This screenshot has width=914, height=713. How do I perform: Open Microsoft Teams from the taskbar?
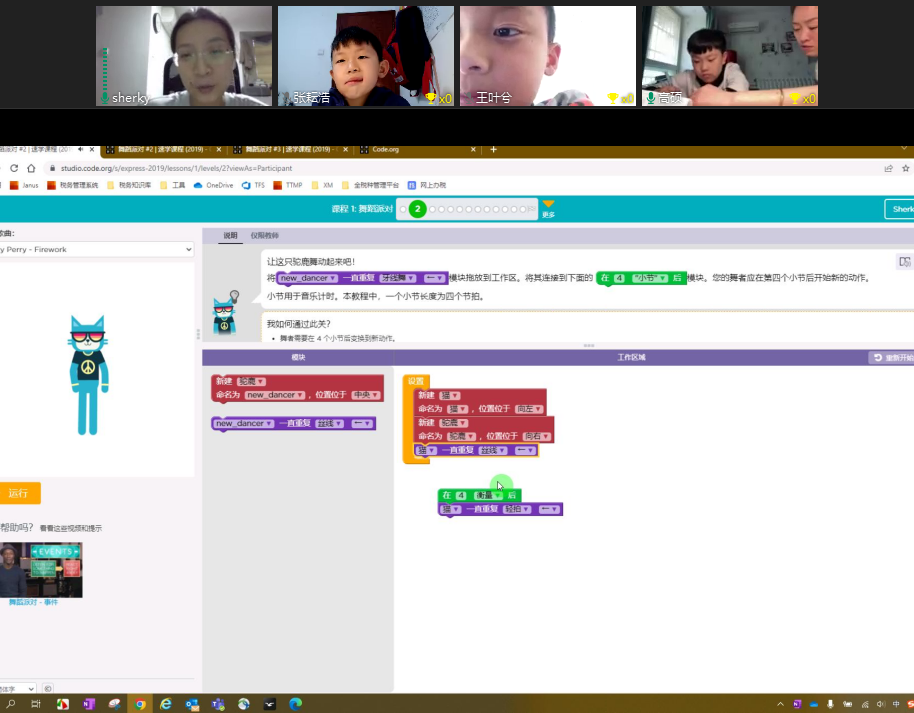218,704
